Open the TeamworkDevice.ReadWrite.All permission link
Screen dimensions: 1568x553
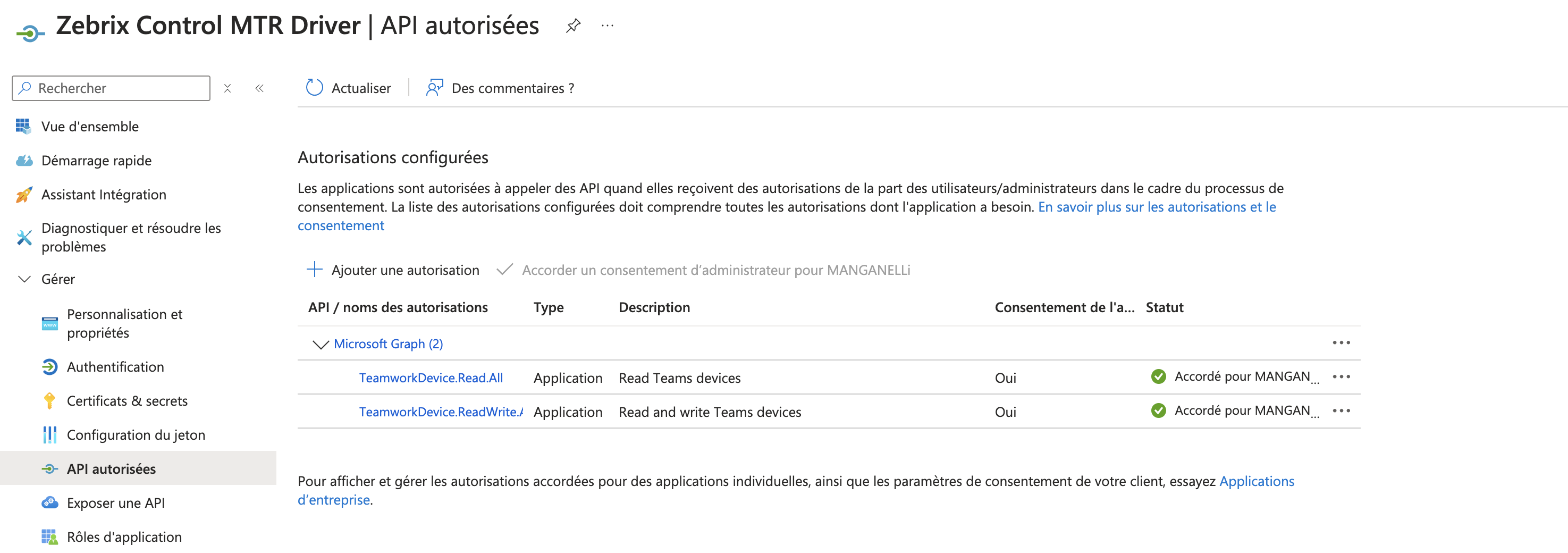(x=441, y=412)
